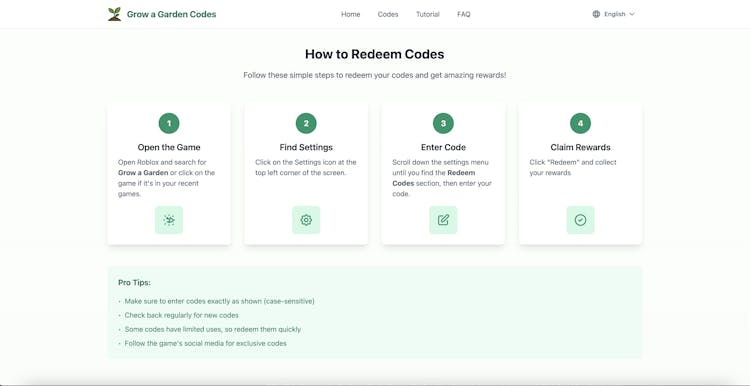
Task: Open the FAQ nav item
Action: [463, 14]
